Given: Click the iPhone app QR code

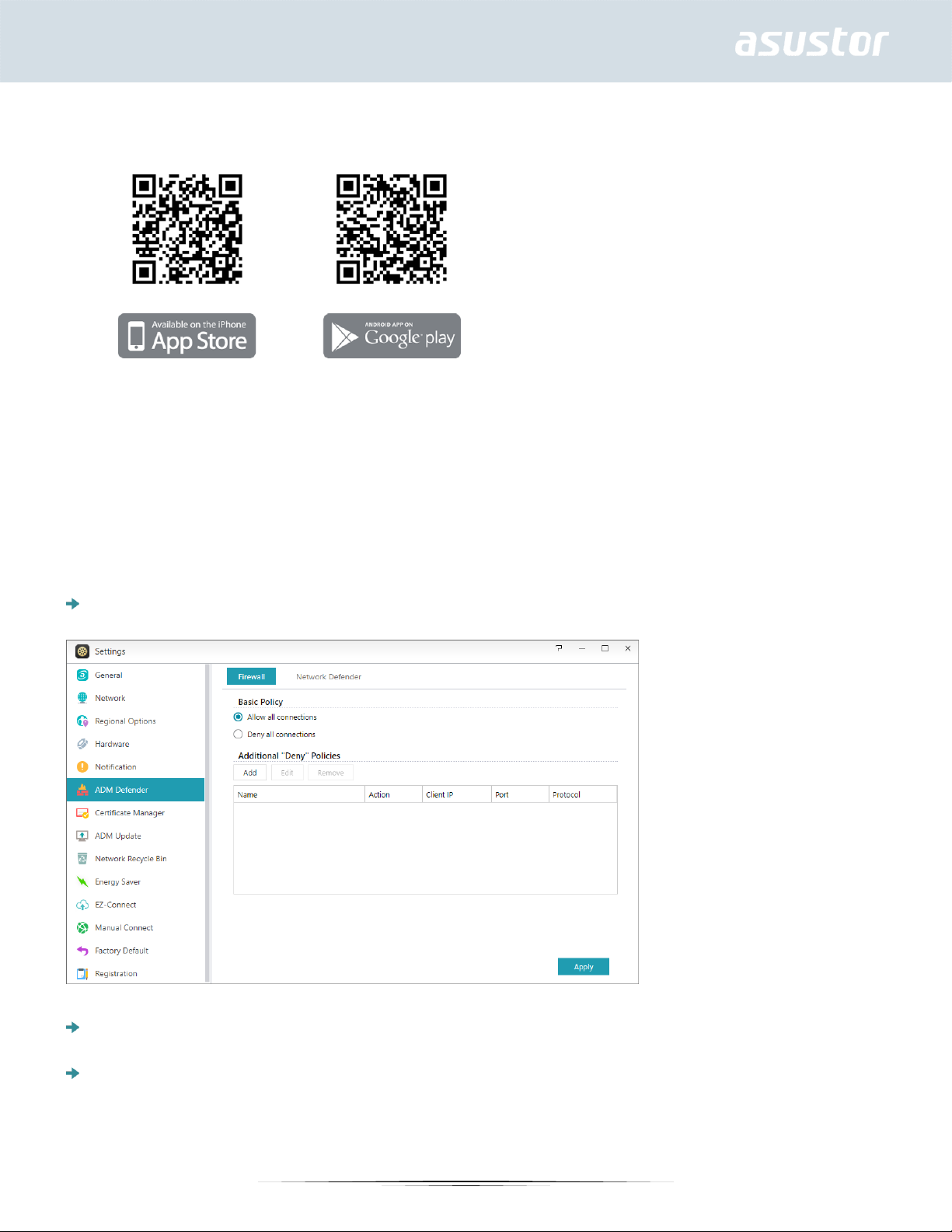Looking at the screenshot, I should (x=187, y=229).
